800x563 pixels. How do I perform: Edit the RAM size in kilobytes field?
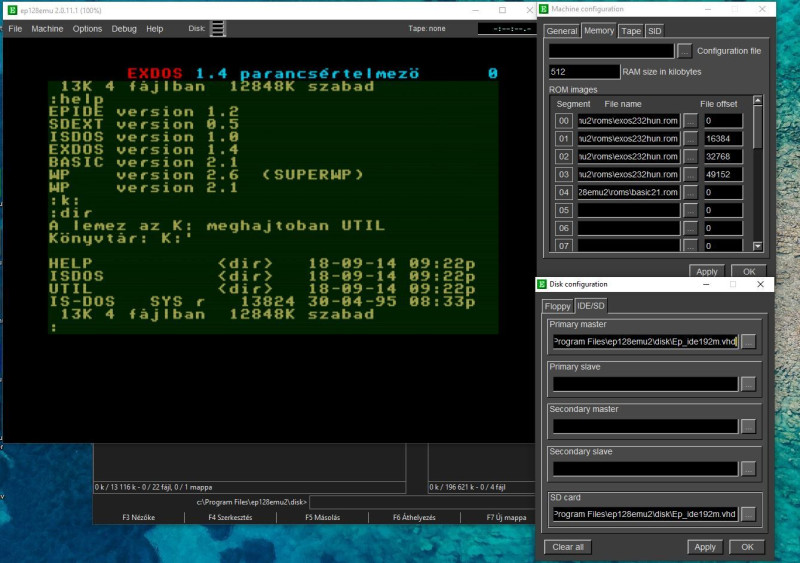click(584, 71)
